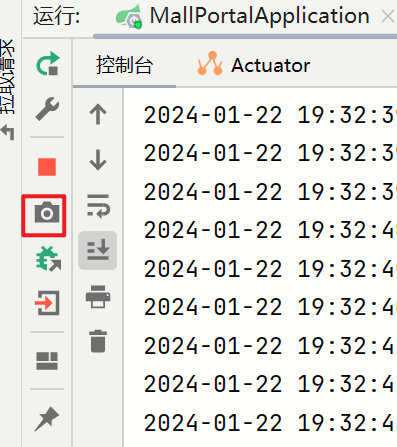Toggle scroll to end of console
Image resolution: width=397 pixels, height=447 pixels.
[98, 250]
